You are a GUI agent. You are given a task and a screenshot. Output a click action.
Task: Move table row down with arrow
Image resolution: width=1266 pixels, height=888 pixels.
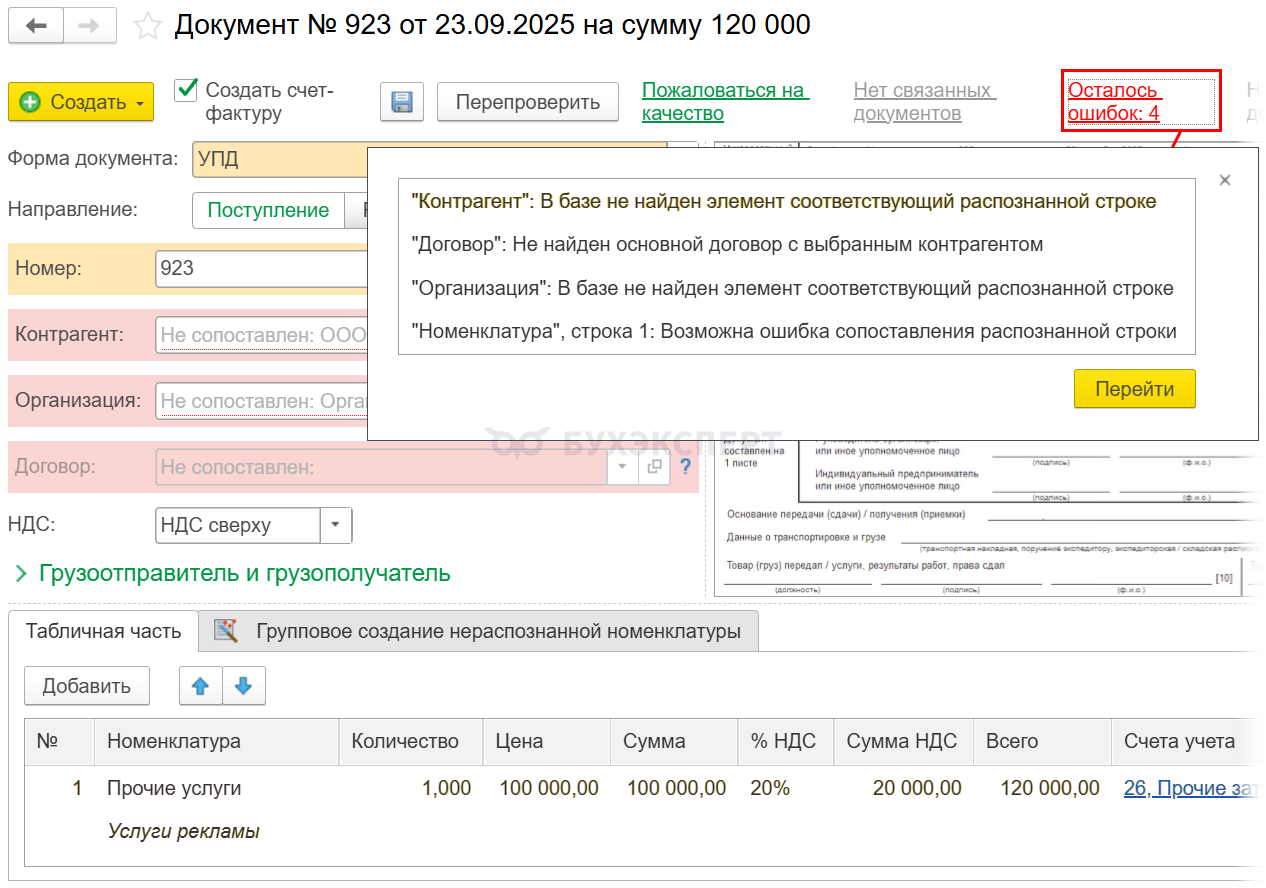click(x=243, y=686)
